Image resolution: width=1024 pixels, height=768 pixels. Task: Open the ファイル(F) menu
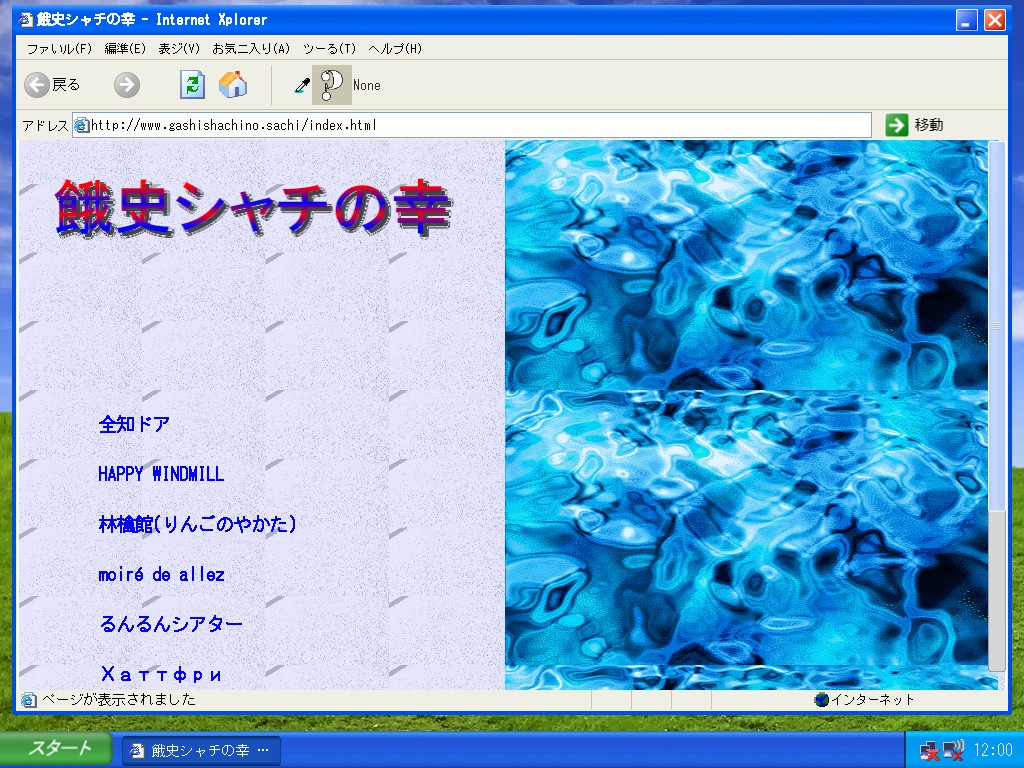tap(59, 48)
